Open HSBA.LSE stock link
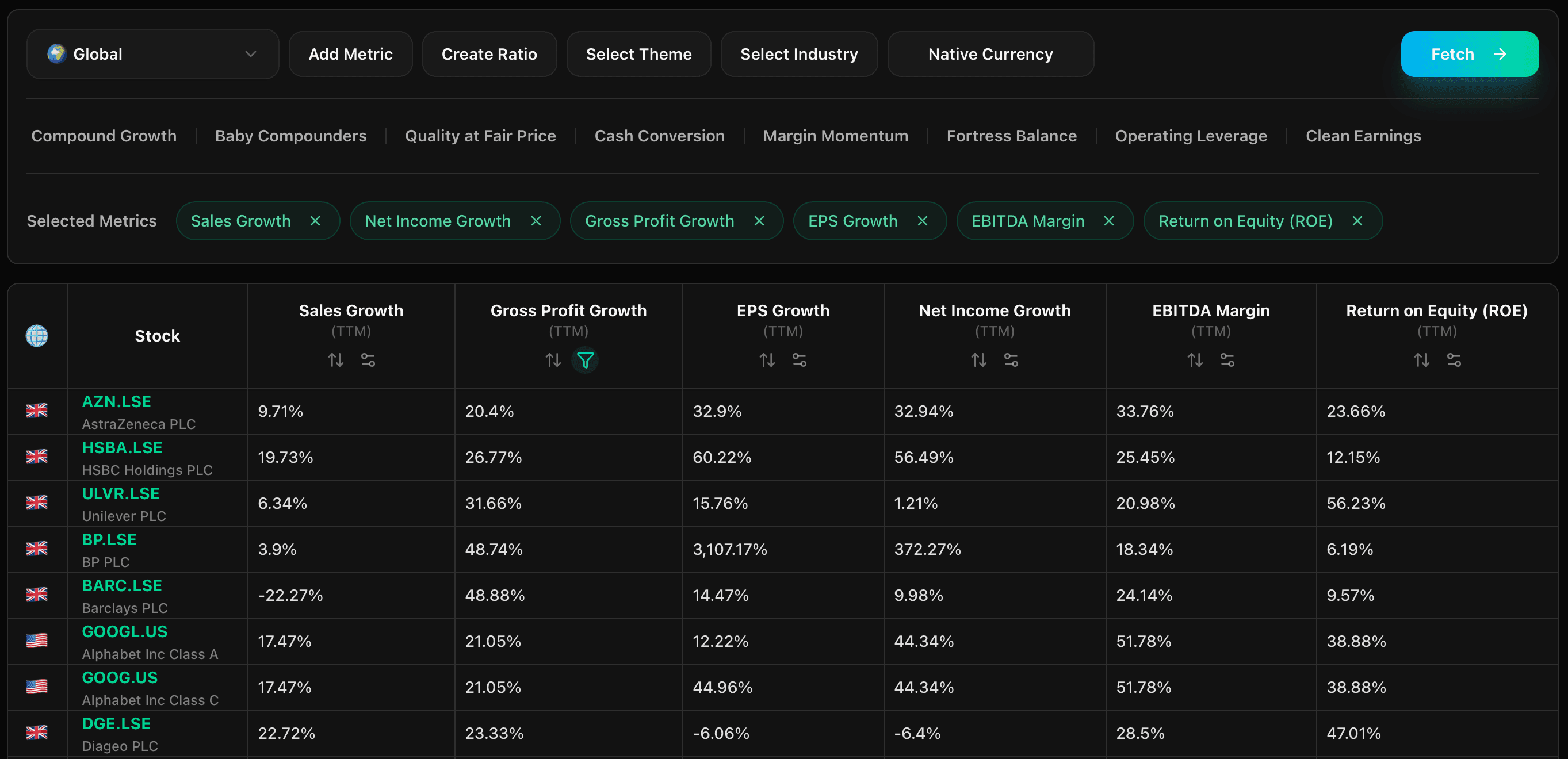The image size is (1568, 759). (x=123, y=448)
